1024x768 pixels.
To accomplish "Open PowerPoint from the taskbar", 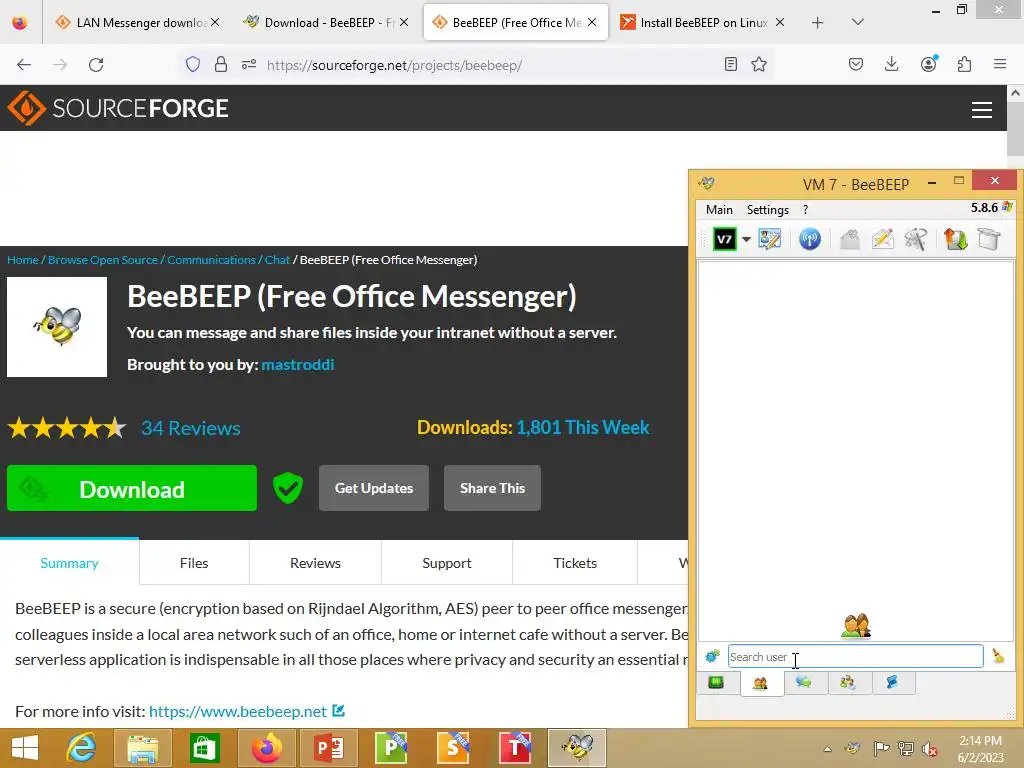I will [329, 747].
